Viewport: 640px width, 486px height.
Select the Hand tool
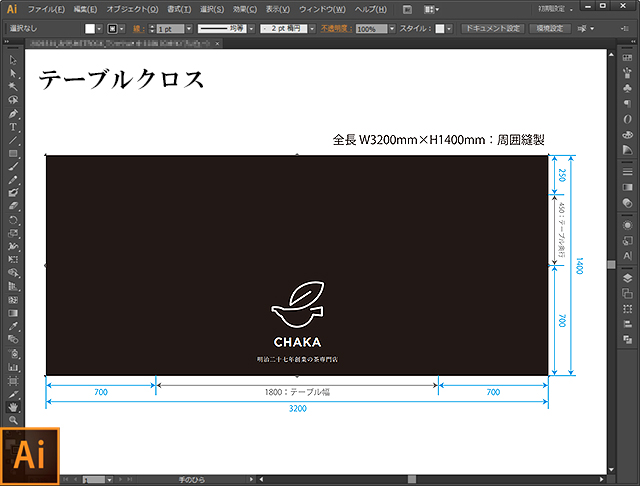pos(13,407)
